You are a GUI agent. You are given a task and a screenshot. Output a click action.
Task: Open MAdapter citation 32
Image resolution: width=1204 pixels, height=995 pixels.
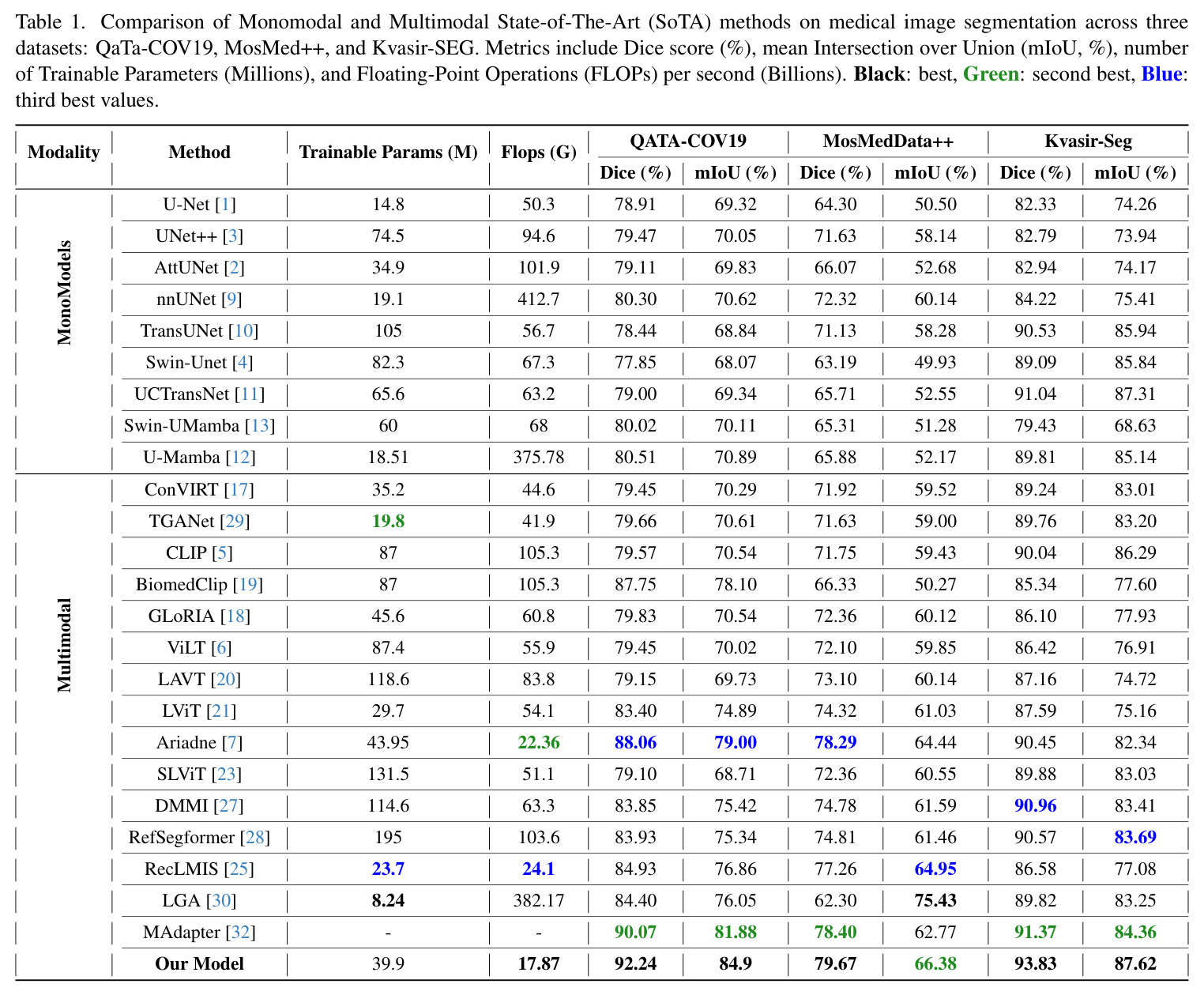coord(241,933)
